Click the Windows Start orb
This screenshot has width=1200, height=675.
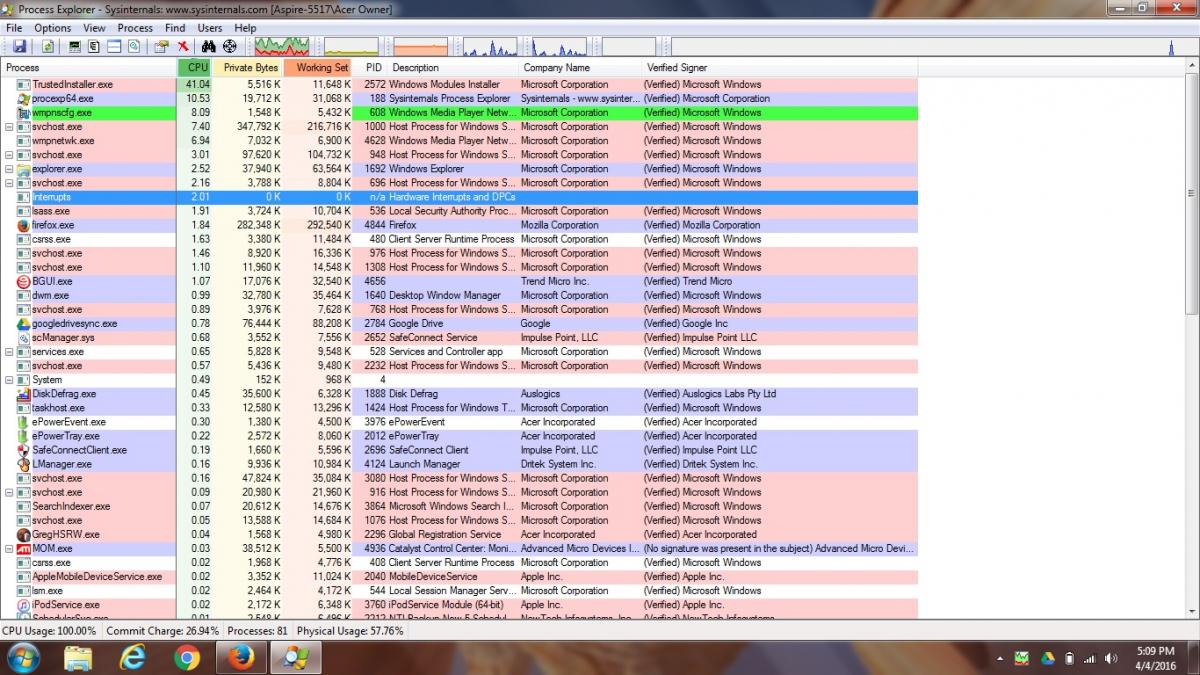23,657
